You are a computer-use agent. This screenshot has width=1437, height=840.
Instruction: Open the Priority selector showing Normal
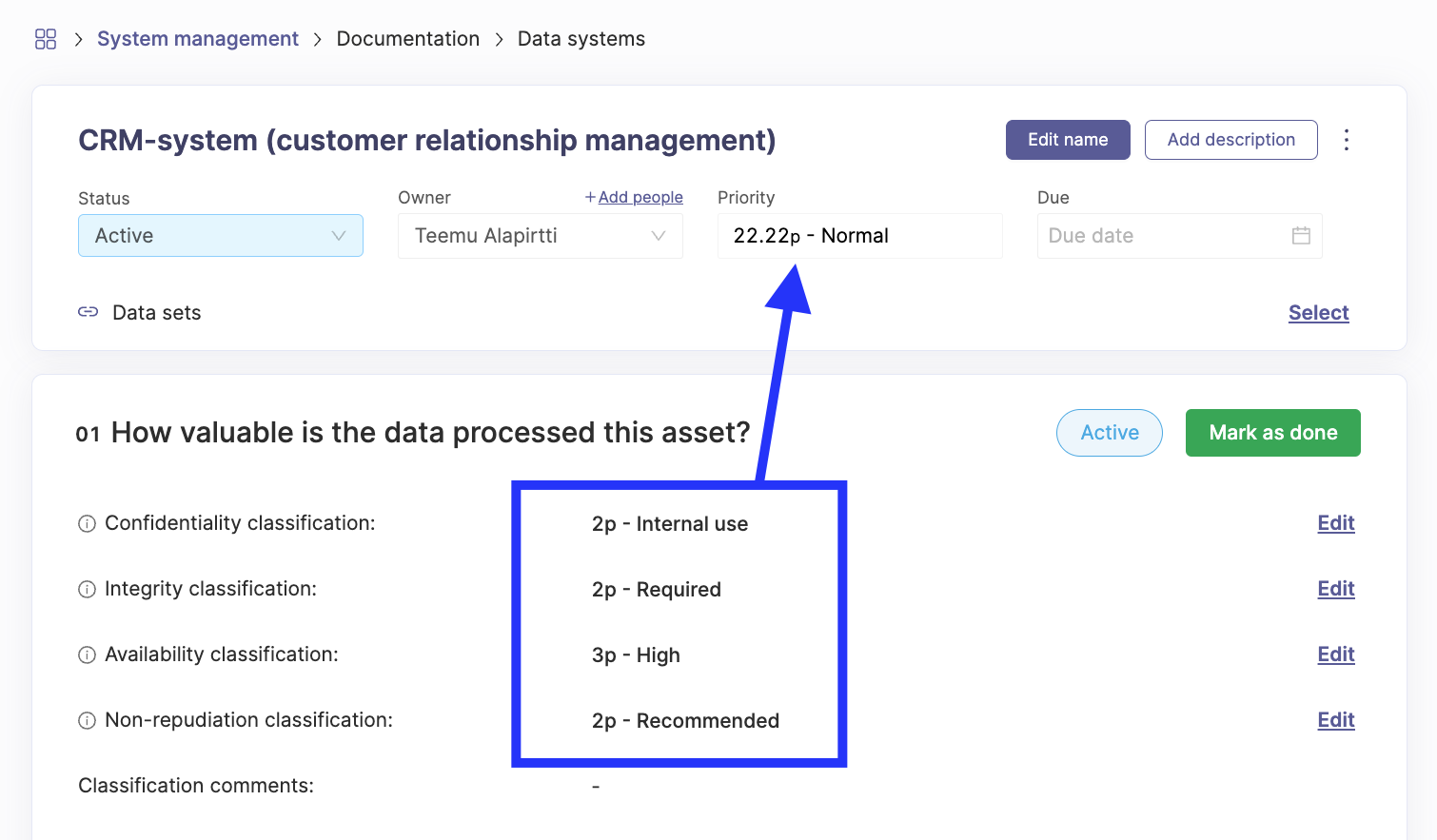(x=858, y=235)
